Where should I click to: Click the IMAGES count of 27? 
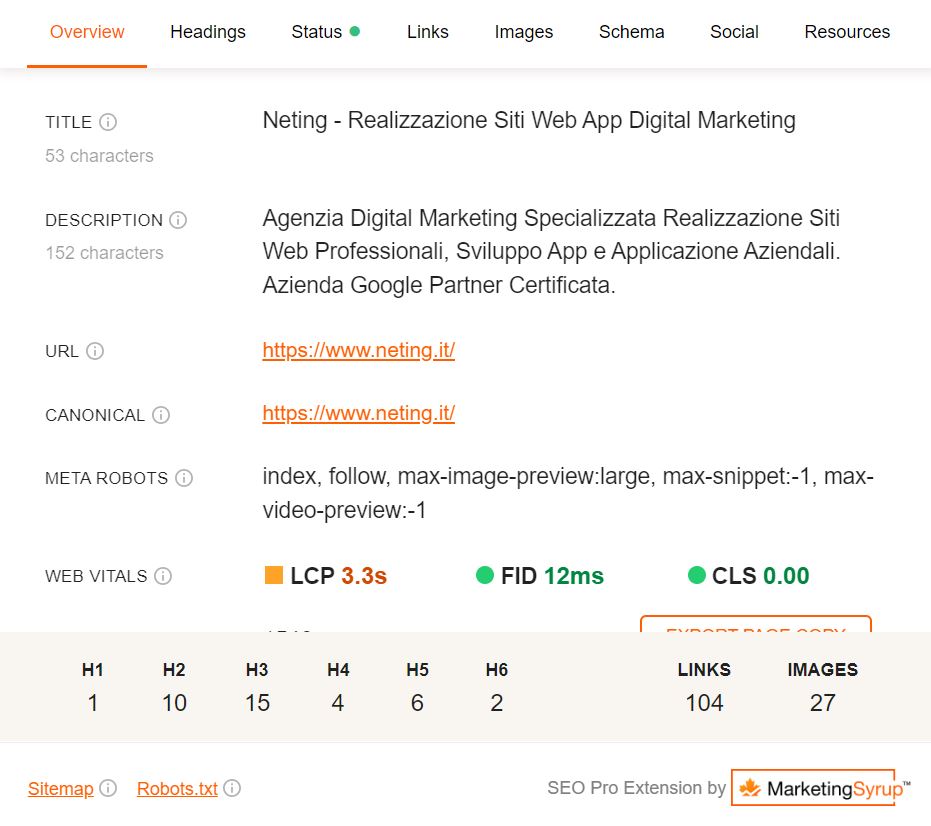[822, 703]
